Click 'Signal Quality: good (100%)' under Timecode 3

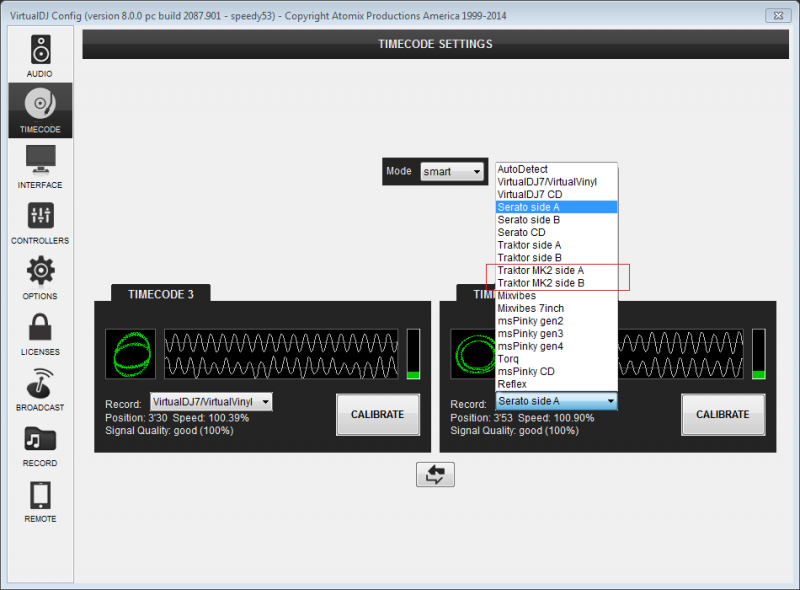169,431
